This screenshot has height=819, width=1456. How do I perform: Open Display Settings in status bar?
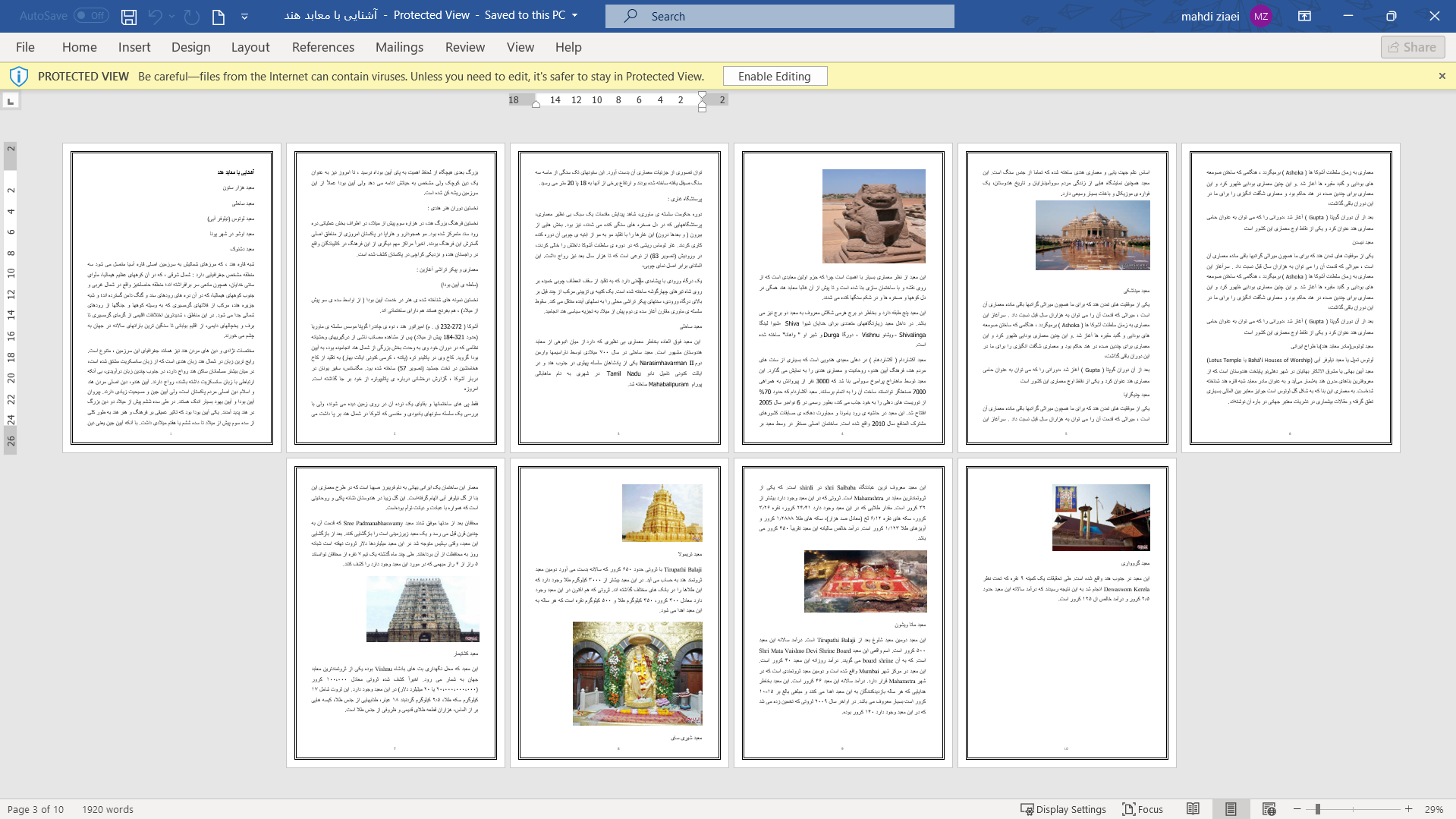click(1063, 809)
